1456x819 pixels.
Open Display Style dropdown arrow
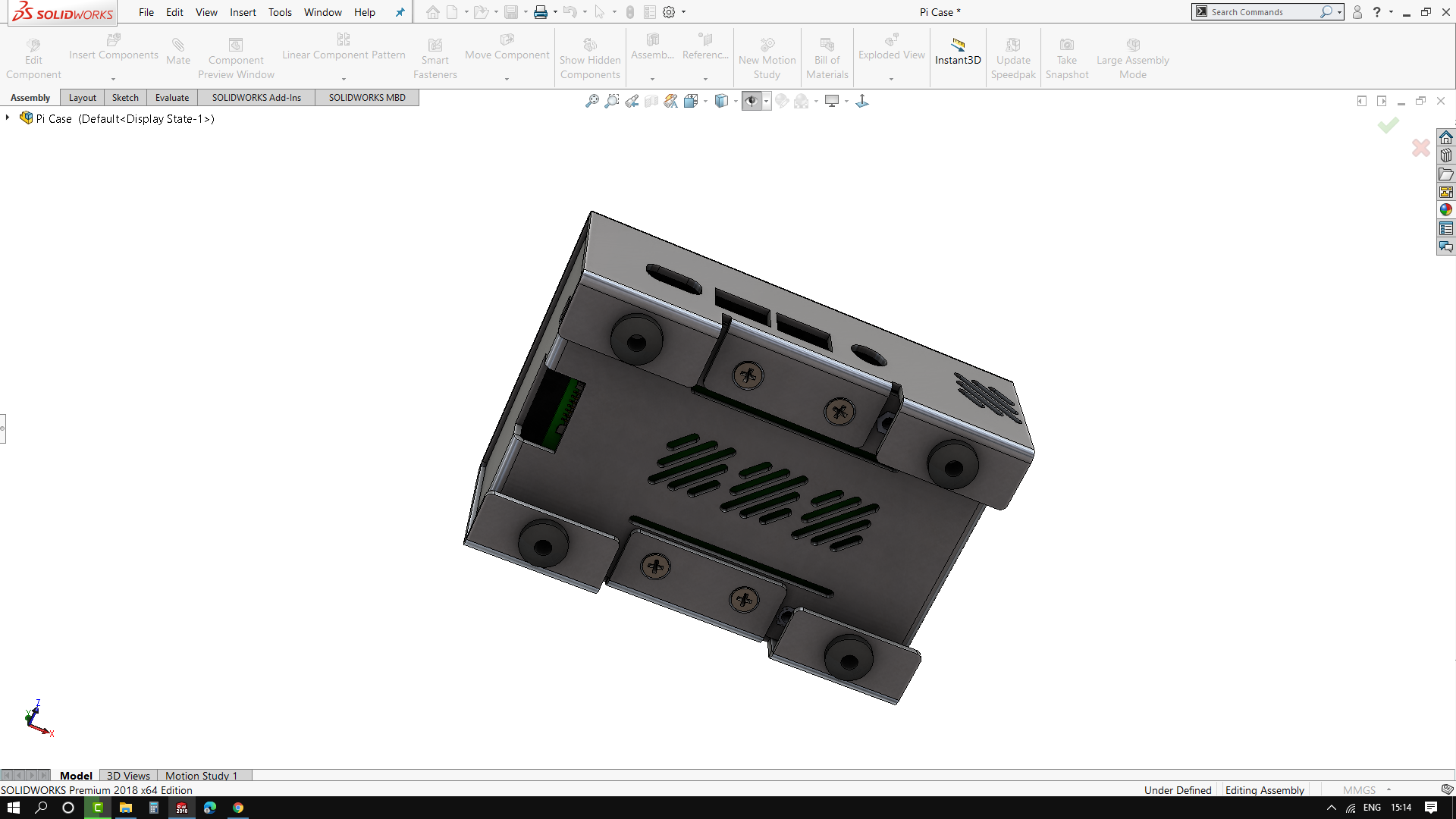click(x=736, y=101)
